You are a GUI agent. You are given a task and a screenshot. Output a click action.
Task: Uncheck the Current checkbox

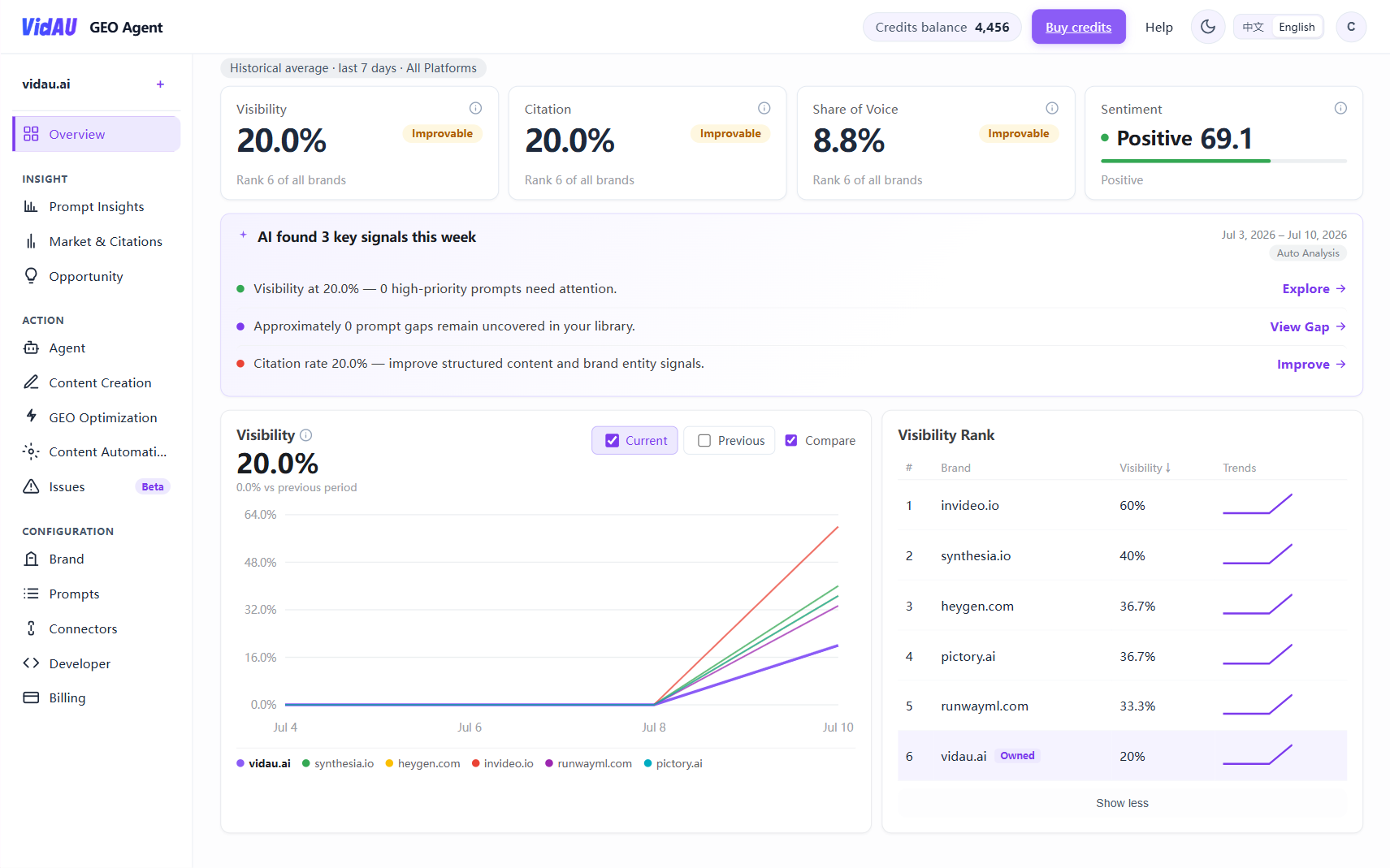tap(613, 440)
